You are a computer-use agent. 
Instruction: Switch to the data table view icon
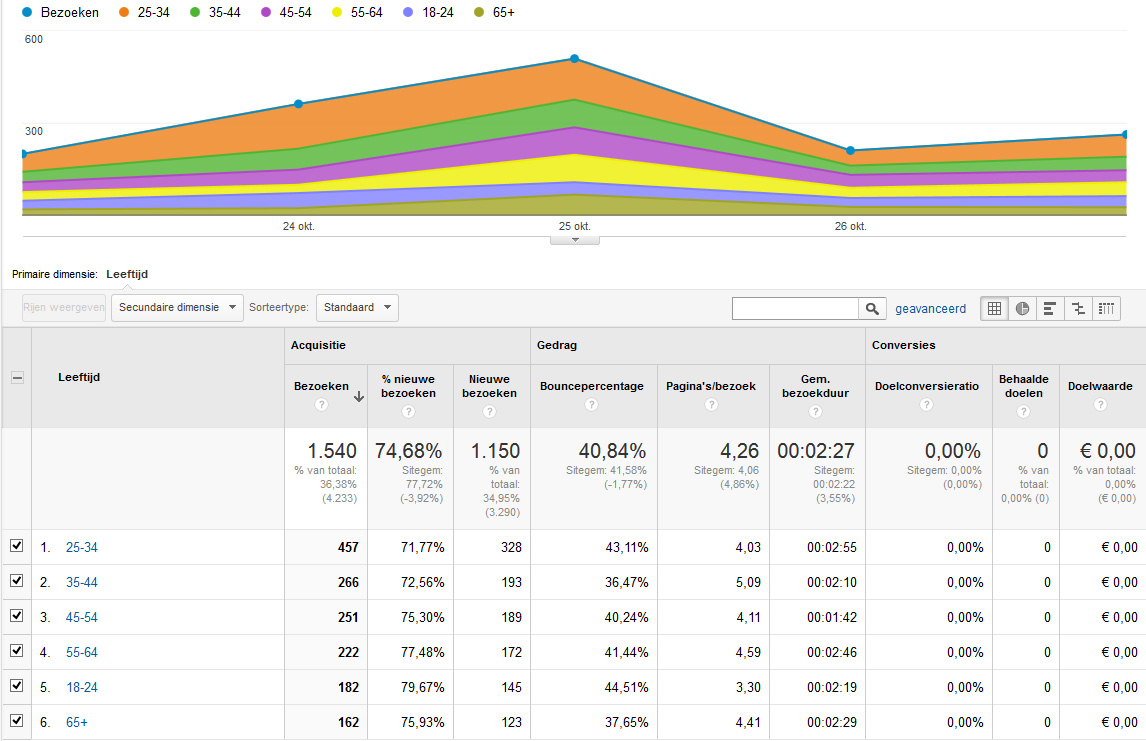[x=994, y=309]
